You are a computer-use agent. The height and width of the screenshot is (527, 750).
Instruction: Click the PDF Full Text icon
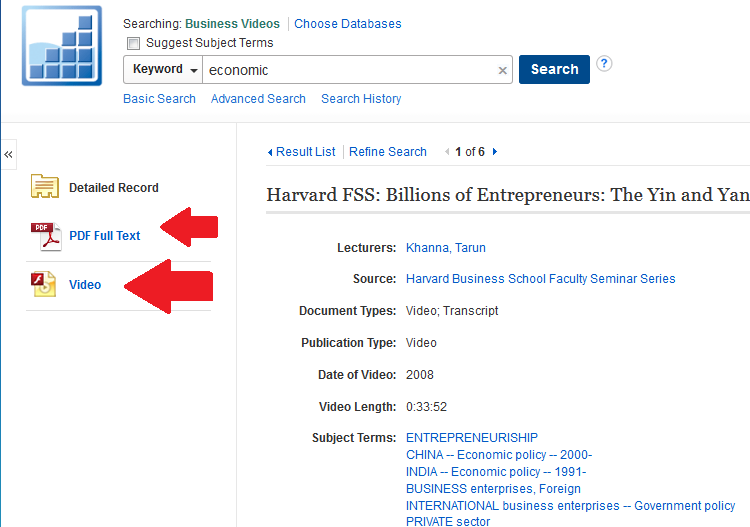point(46,236)
